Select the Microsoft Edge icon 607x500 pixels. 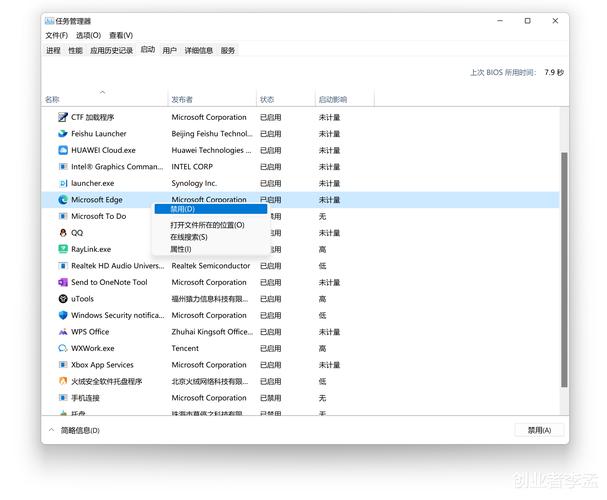point(63,200)
